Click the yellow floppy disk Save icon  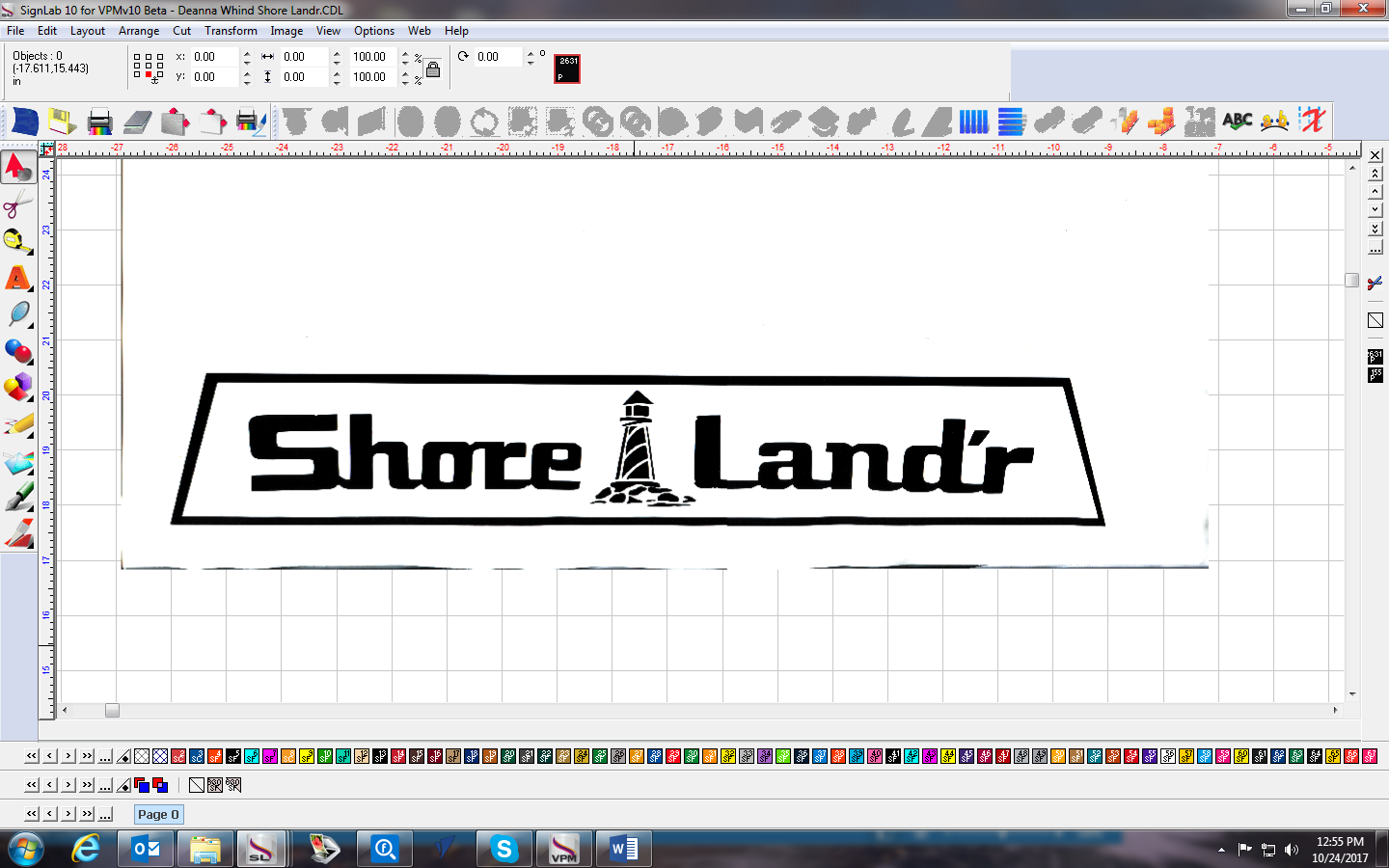pyautogui.click(x=62, y=122)
